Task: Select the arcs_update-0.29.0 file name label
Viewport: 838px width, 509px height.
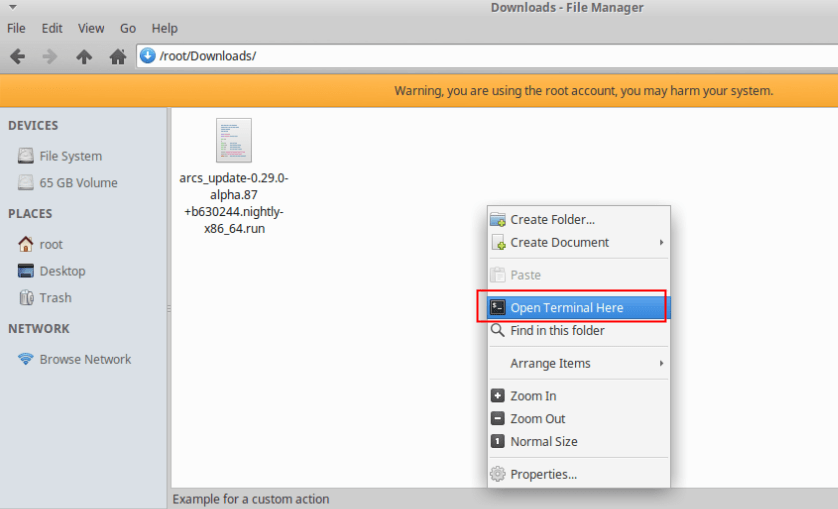Action: (234, 203)
